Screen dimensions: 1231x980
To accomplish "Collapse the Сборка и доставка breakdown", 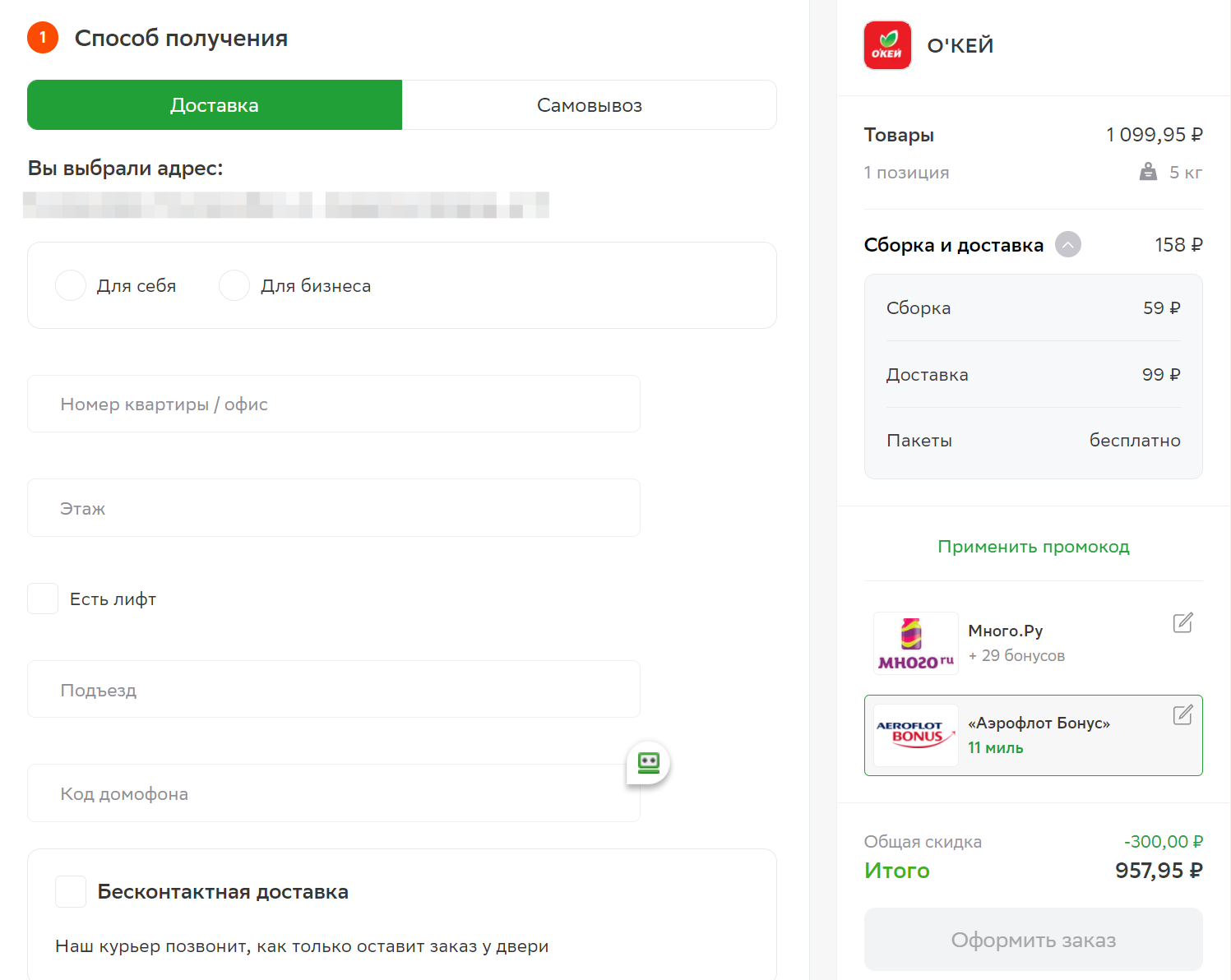I will click(x=1068, y=244).
